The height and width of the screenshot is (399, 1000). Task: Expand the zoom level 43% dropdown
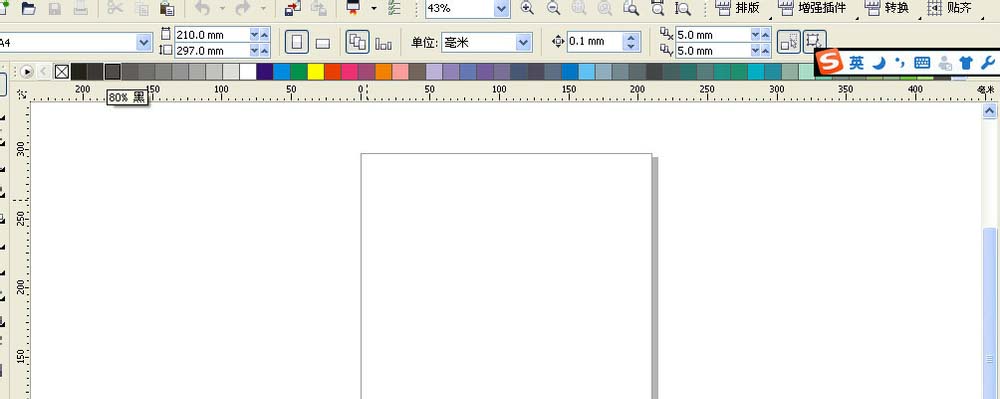tap(502, 8)
